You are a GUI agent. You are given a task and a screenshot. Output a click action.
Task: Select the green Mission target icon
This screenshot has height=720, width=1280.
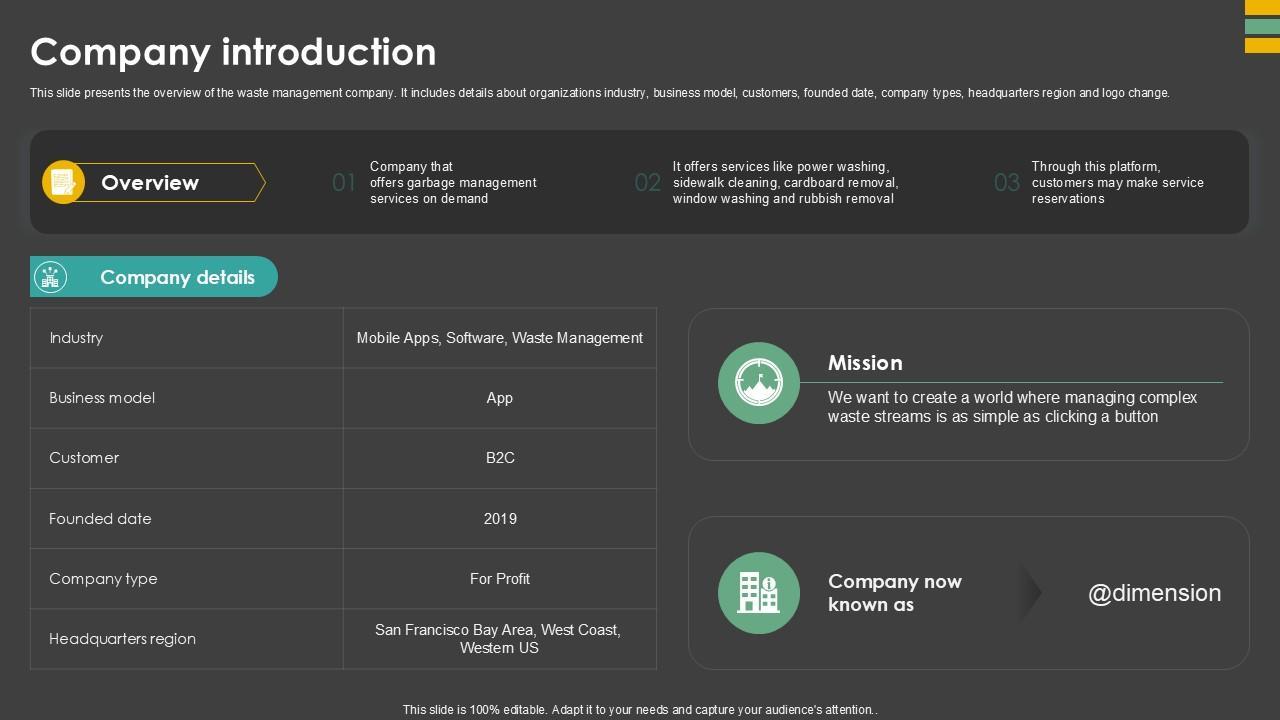(x=758, y=383)
